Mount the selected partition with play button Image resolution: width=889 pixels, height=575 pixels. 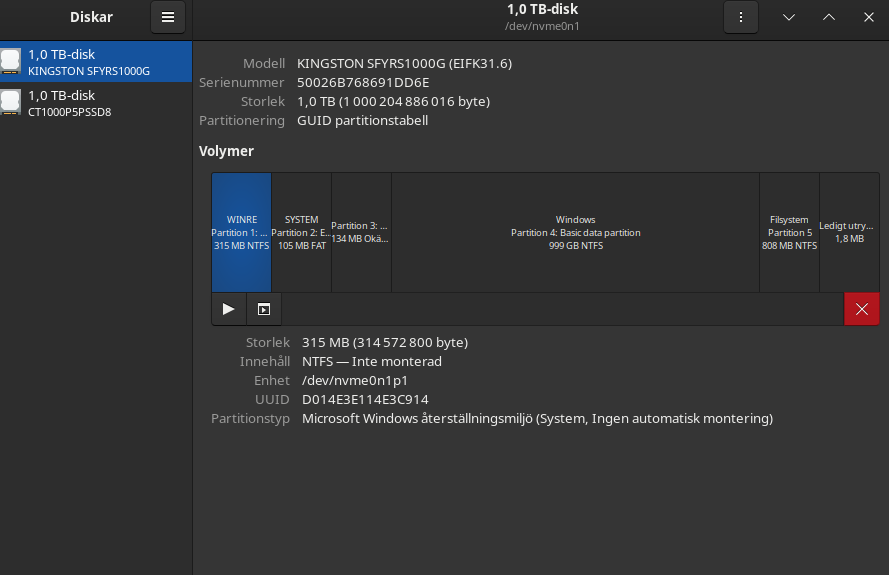228,309
